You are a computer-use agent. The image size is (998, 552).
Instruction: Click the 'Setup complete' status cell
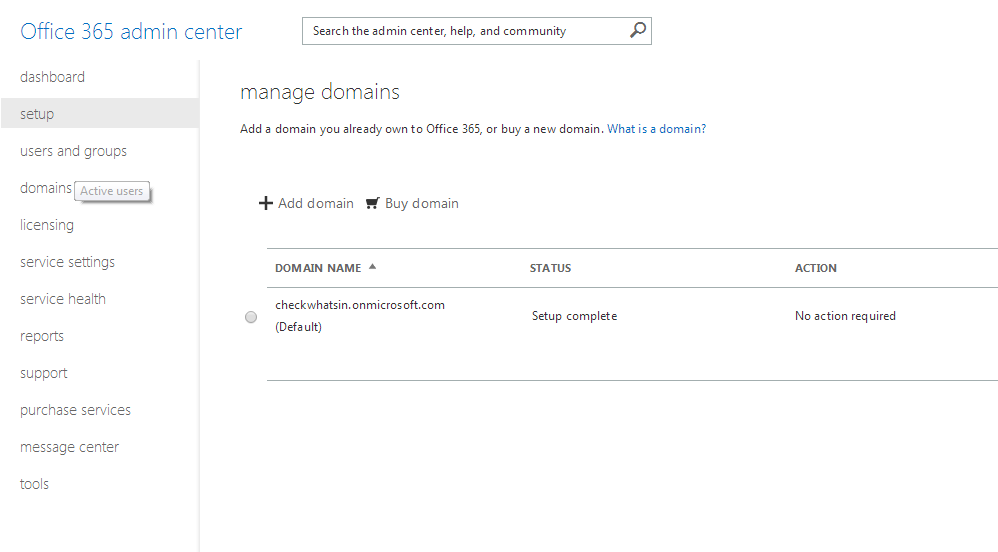point(574,316)
